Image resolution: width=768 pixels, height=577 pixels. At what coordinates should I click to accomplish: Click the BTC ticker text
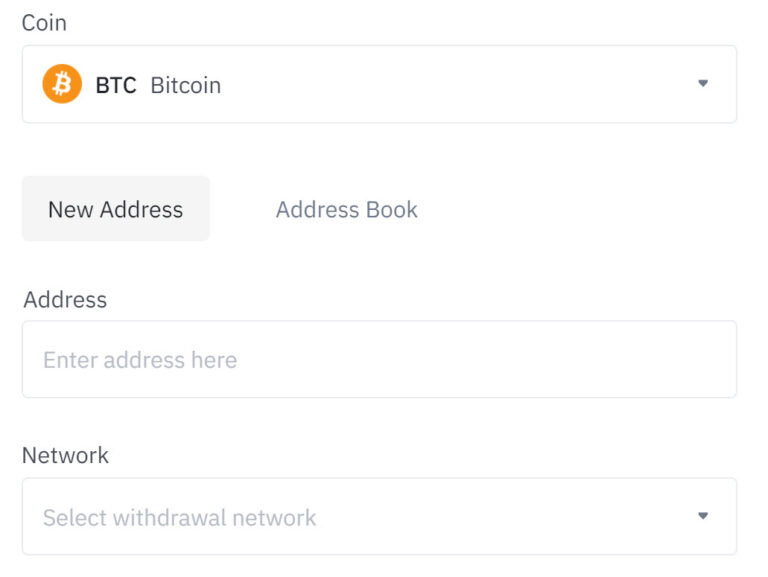coord(116,85)
